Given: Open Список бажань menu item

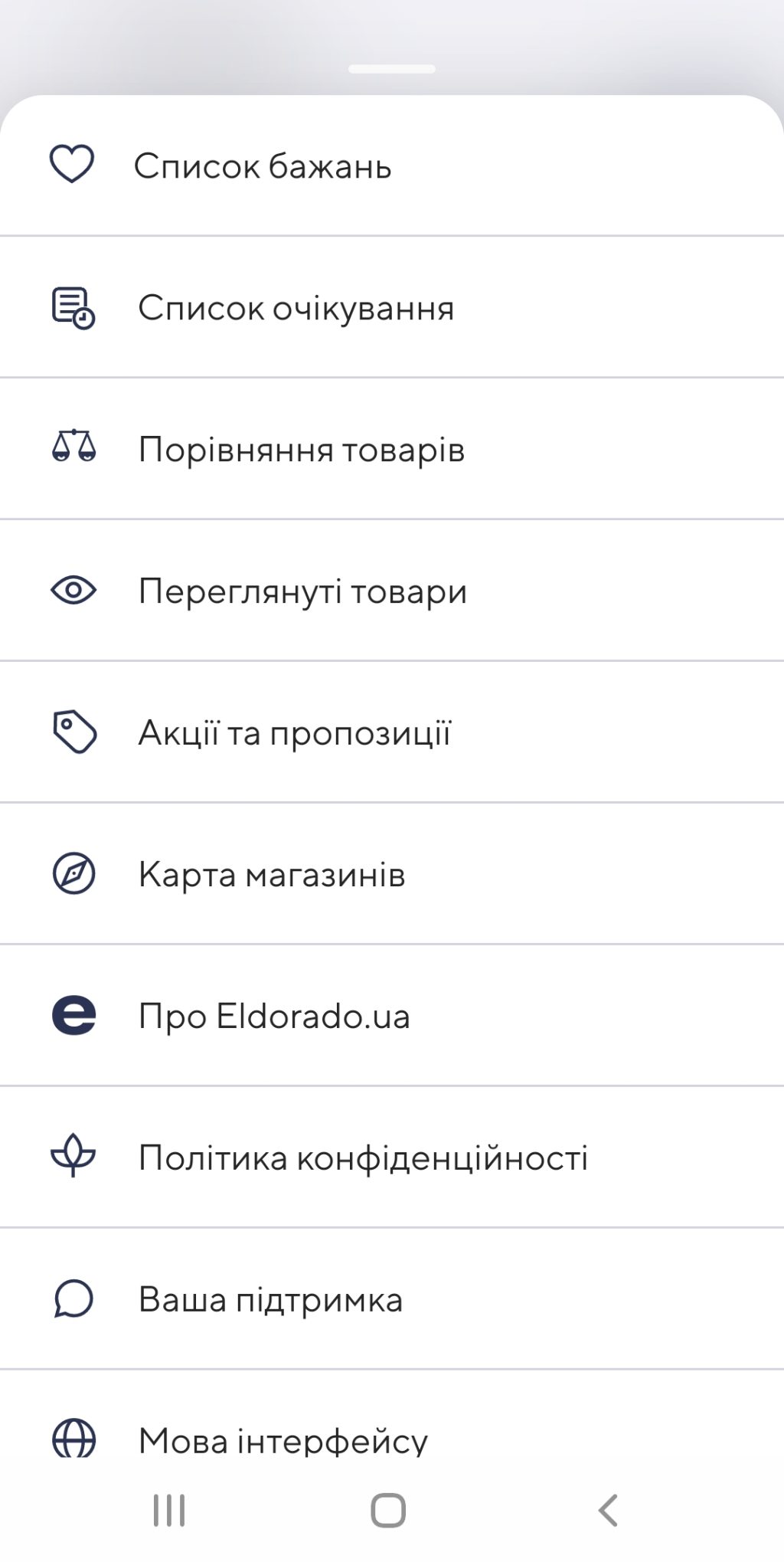Looking at the screenshot, I should coord(263,166).
